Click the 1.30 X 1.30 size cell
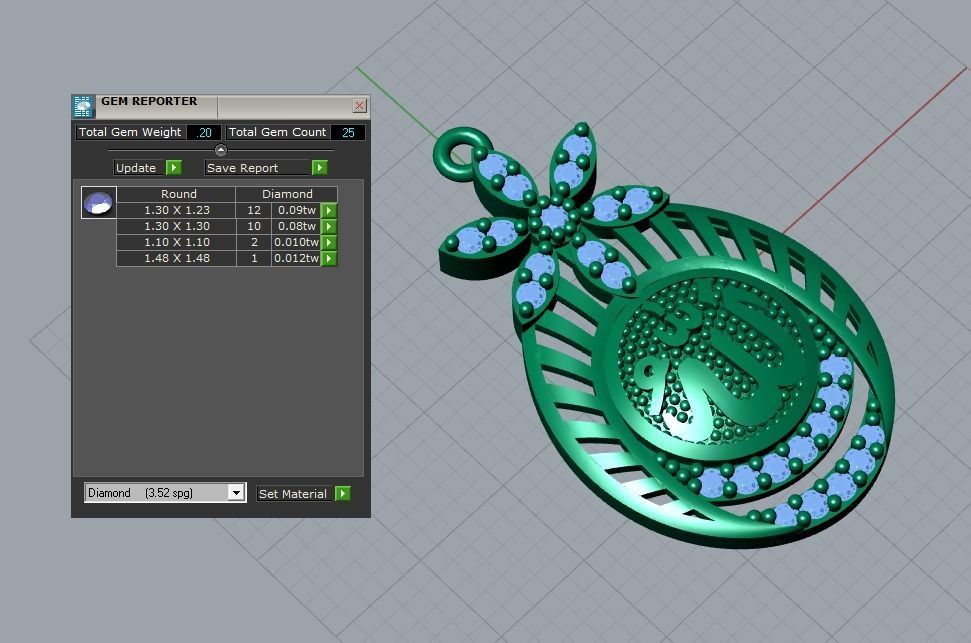The width and height of the screenshot is (971, 643). coord(176,227)
